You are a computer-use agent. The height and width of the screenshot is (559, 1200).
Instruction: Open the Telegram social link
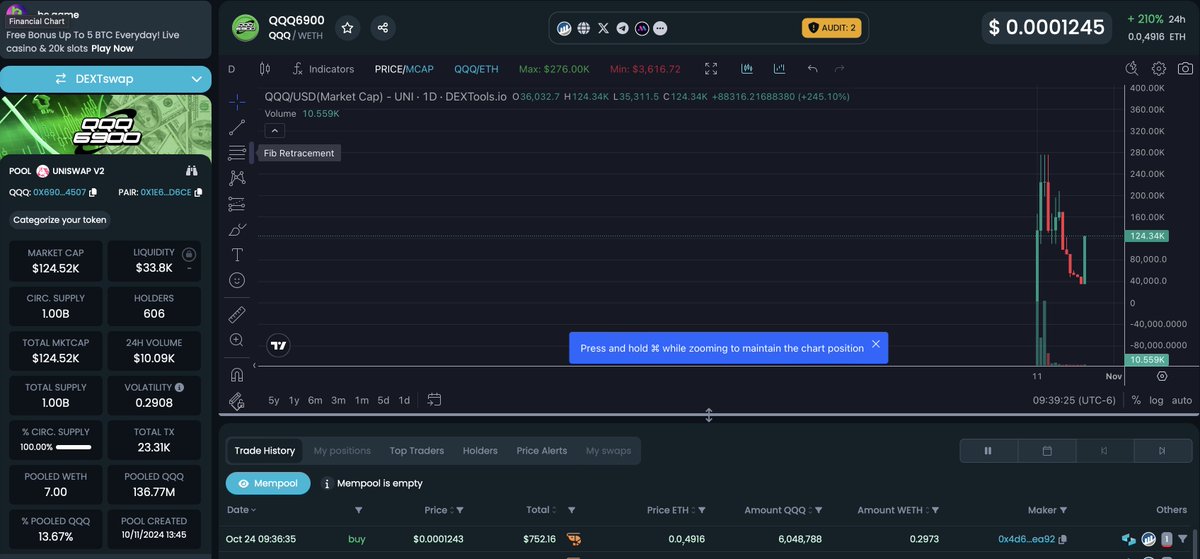pyautogui.click(x=623, y=28)
